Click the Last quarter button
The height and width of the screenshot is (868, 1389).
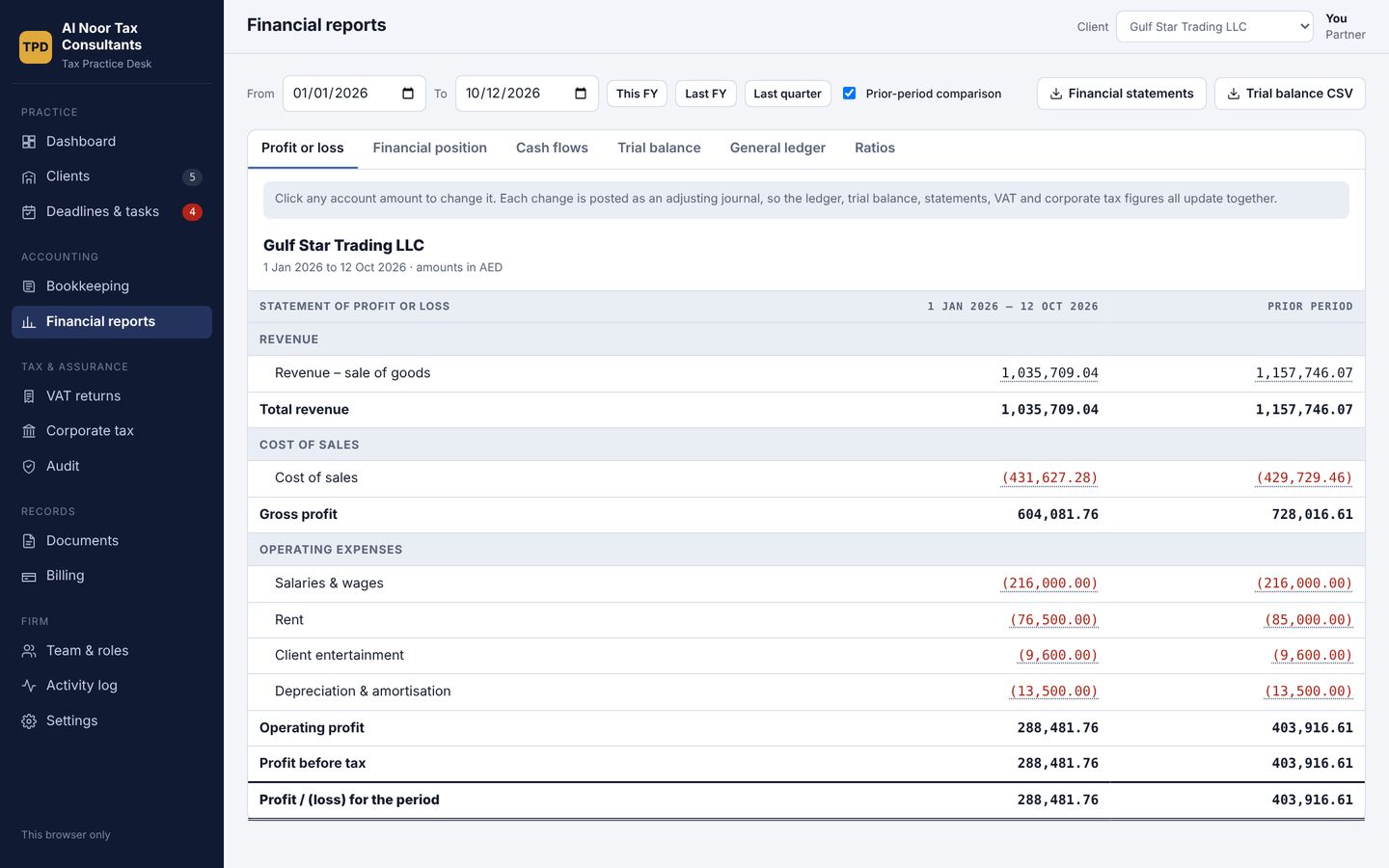coord(787,94)
